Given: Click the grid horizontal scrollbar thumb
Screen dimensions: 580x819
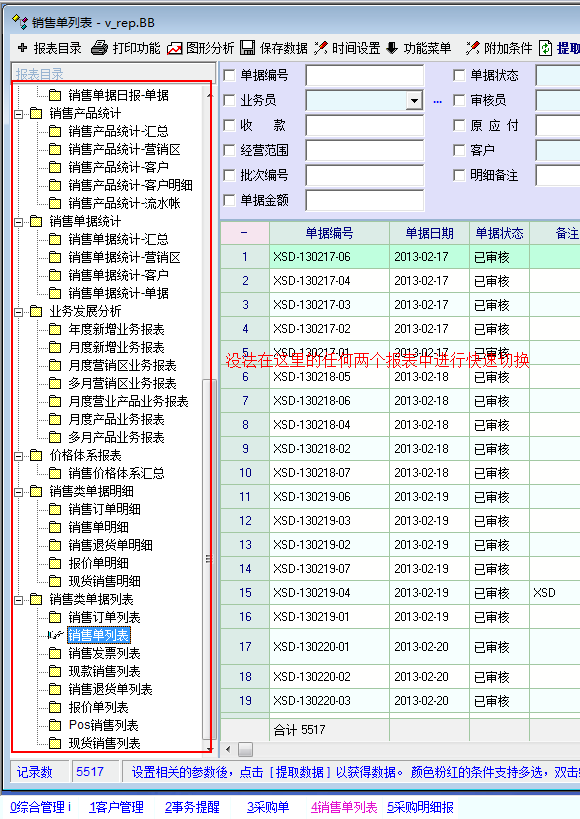Looking at the screenshot, I should [x=245, y=750].
